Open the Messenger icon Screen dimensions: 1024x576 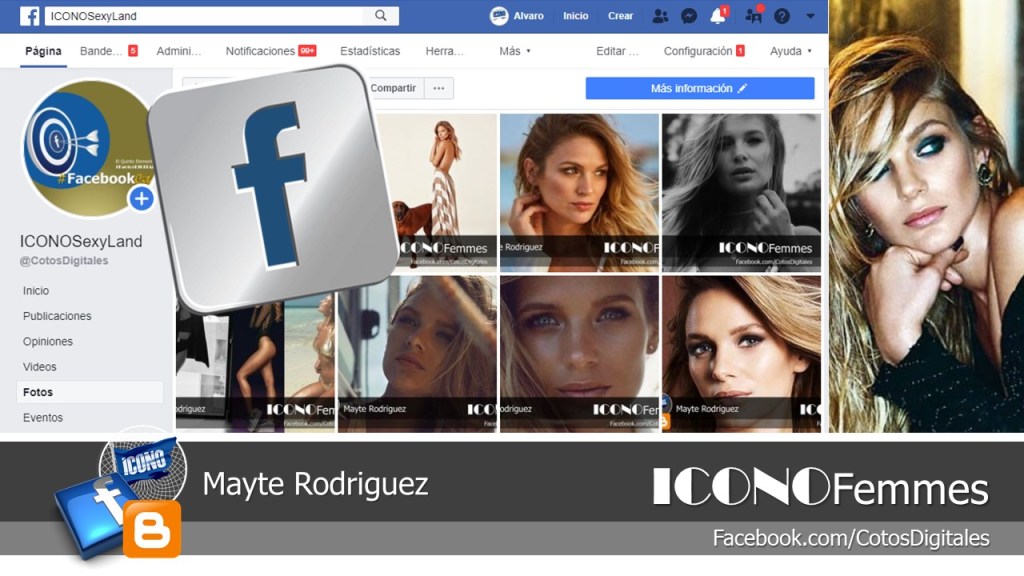689,16
